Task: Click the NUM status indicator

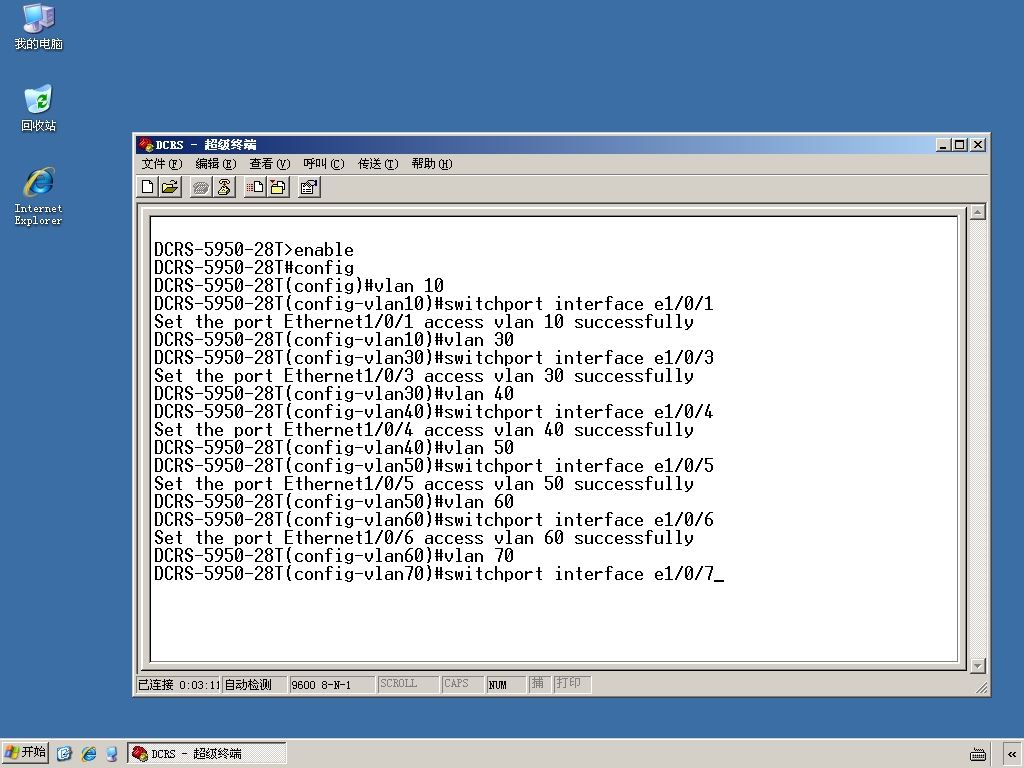Action: 506,684
